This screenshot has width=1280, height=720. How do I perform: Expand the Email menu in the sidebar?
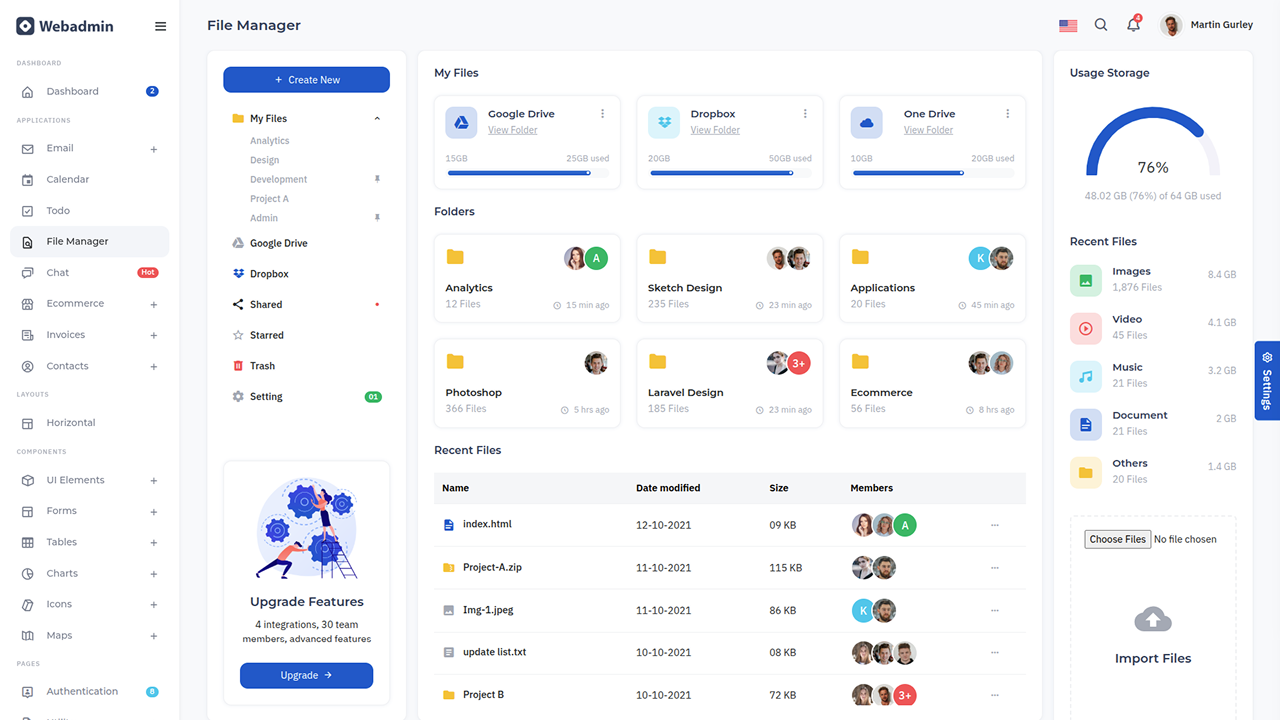[153, 148]
